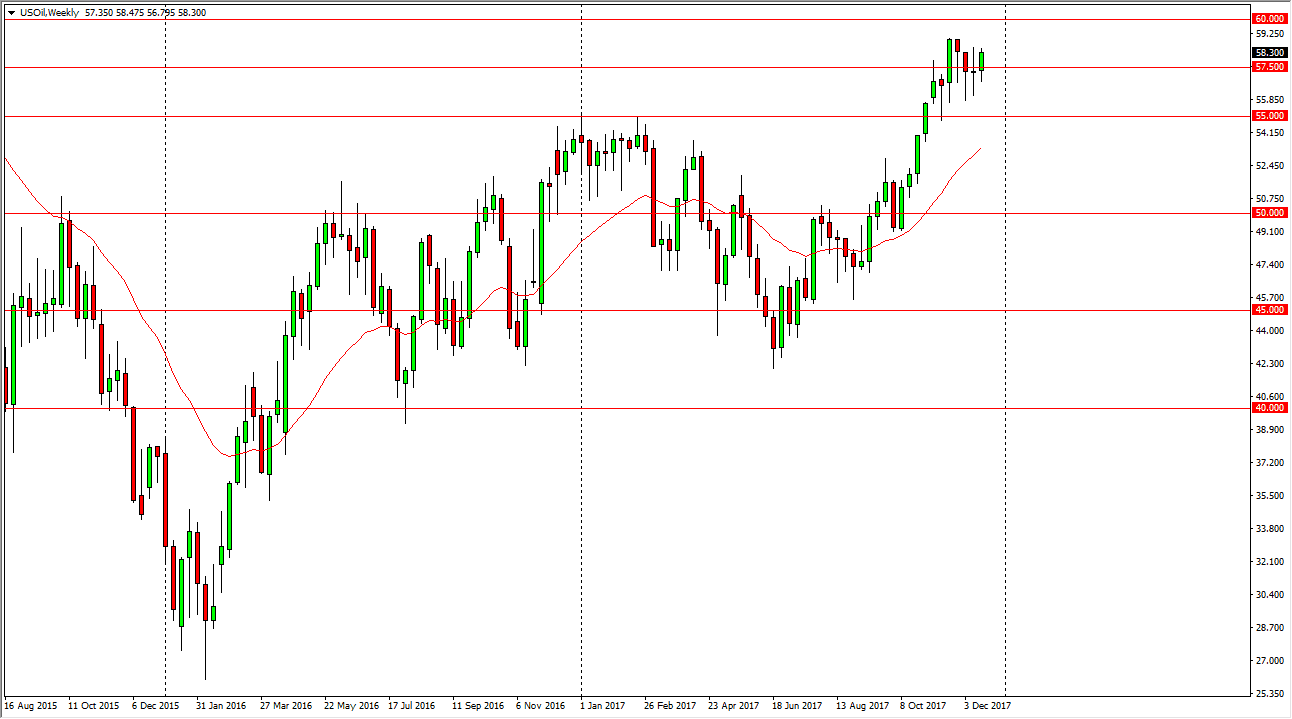This screenshot has height=719, width=1292.
Task: Select the 60.000 red price label
Action: pos(1269,19)
